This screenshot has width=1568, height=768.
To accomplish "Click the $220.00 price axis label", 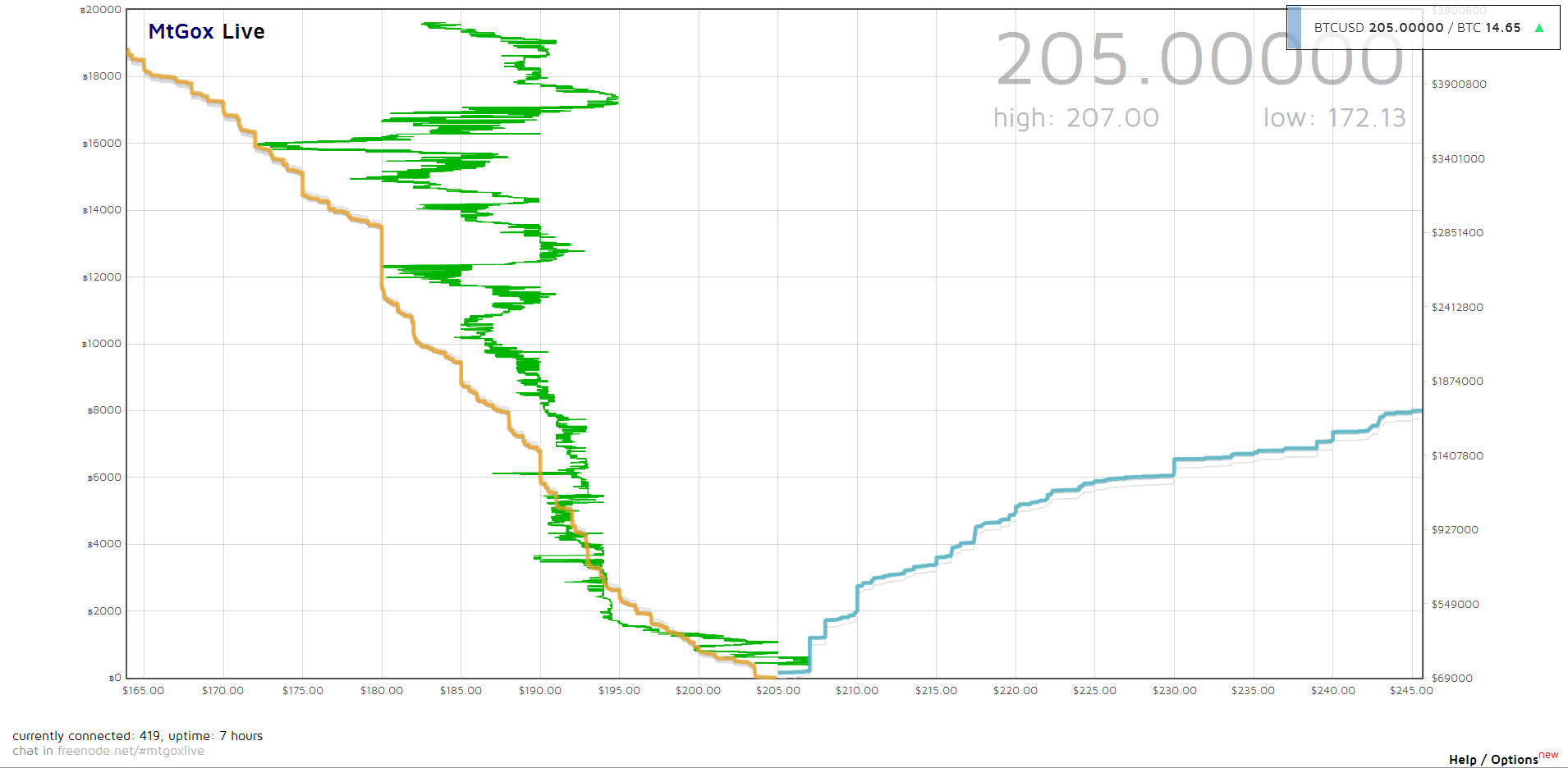I will [x=1016, y=691].
